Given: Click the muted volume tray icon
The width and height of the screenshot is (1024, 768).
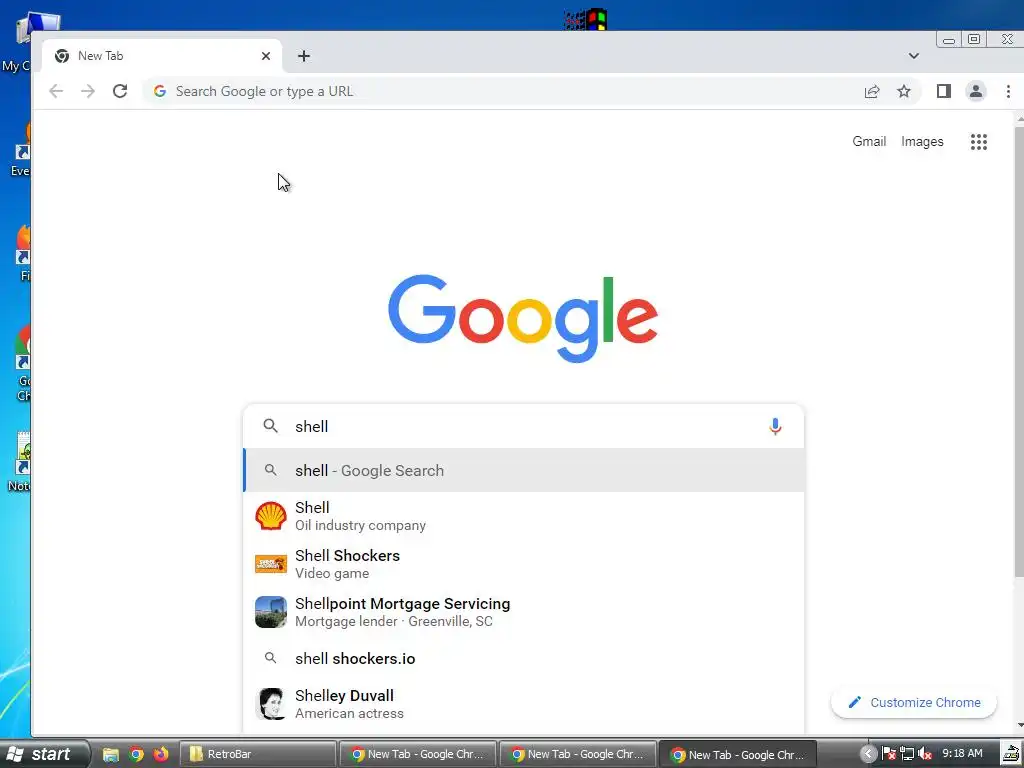Looking at the screenshot, I should pyautogui.click(x=924, y=754).
